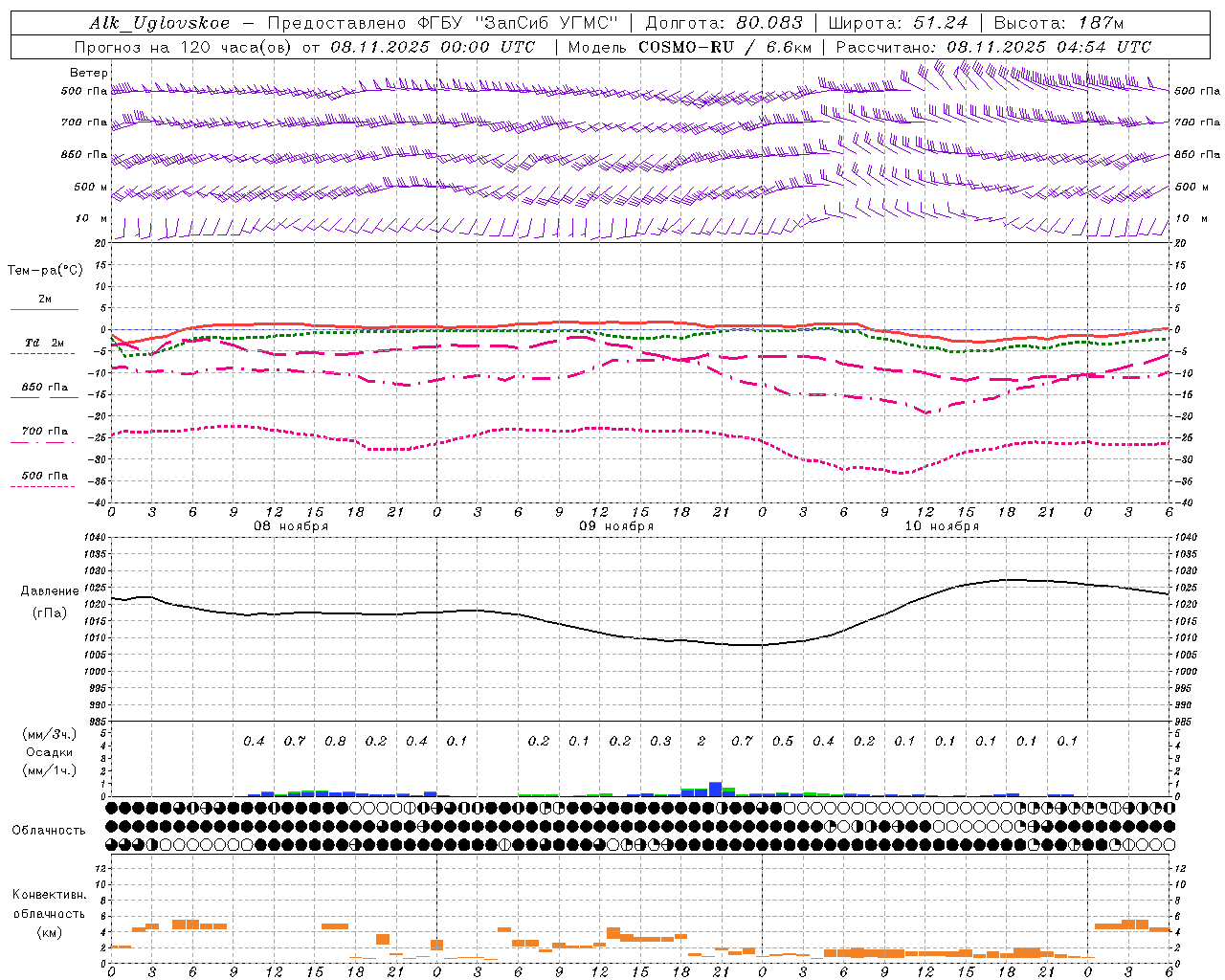The height and width of the screenshot is (980, 1225).
Task: Click the Высота: 187м value
Action: point(1058,23)
